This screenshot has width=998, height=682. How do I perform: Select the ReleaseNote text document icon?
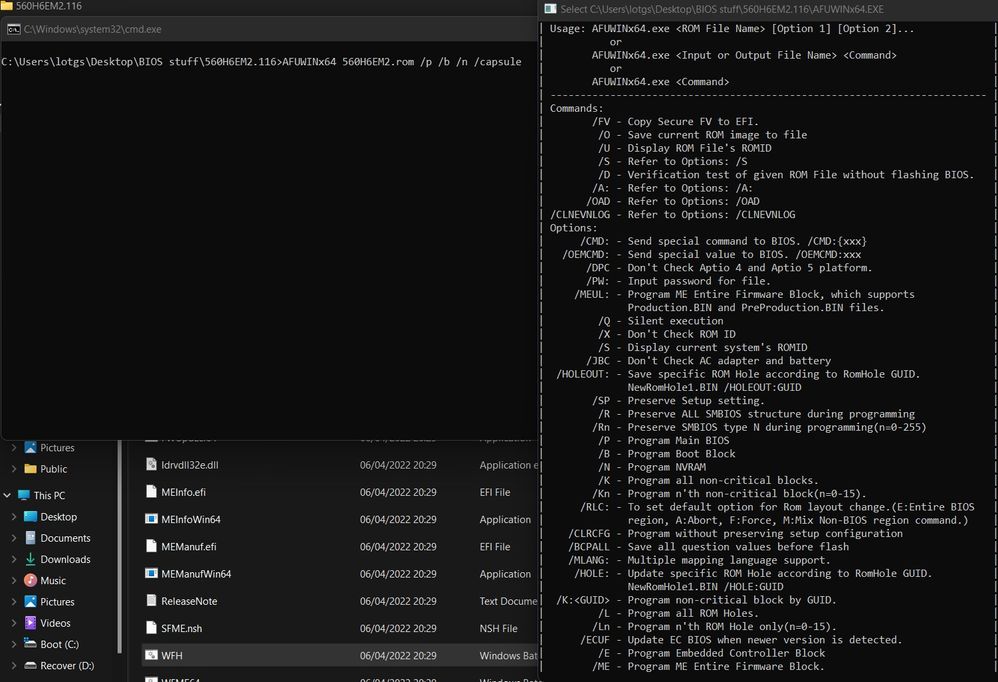151,601
